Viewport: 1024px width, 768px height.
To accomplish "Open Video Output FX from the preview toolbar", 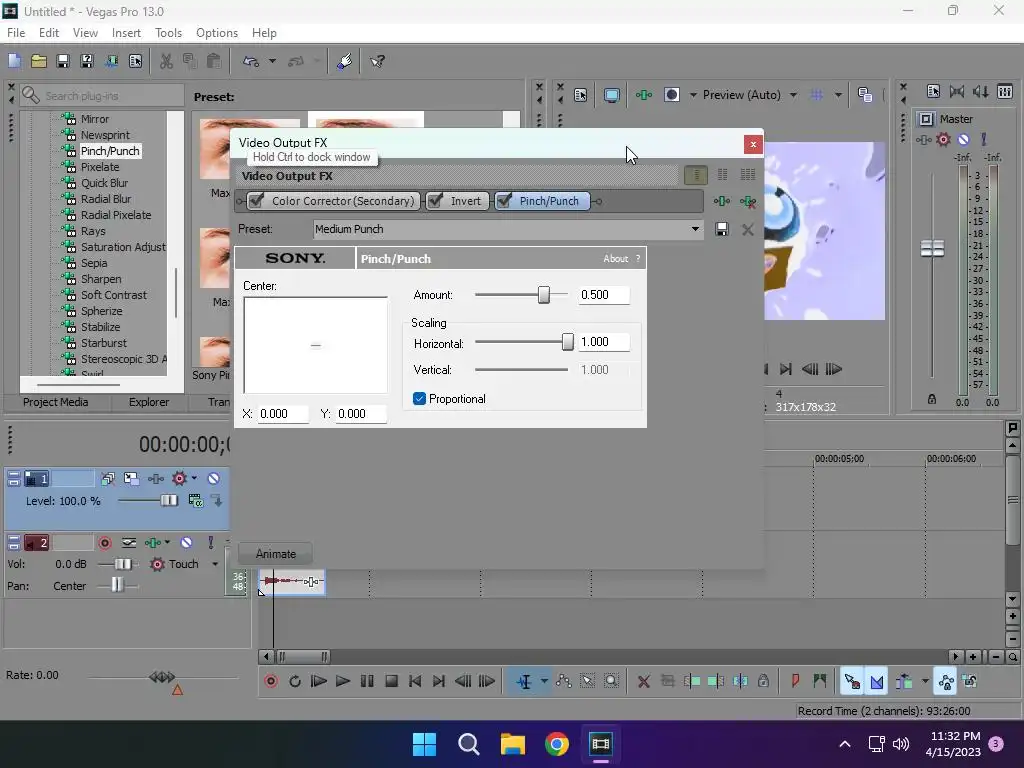I will tap(643, 95).
